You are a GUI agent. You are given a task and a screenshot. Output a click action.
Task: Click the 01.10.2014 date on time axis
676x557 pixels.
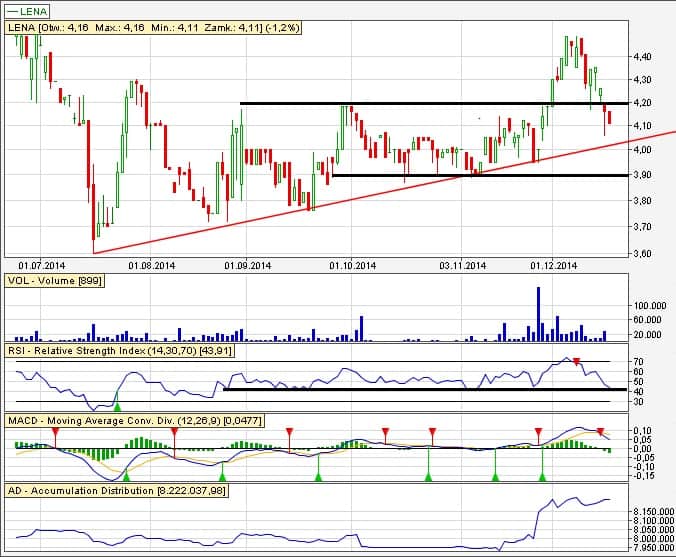(352, 265)
